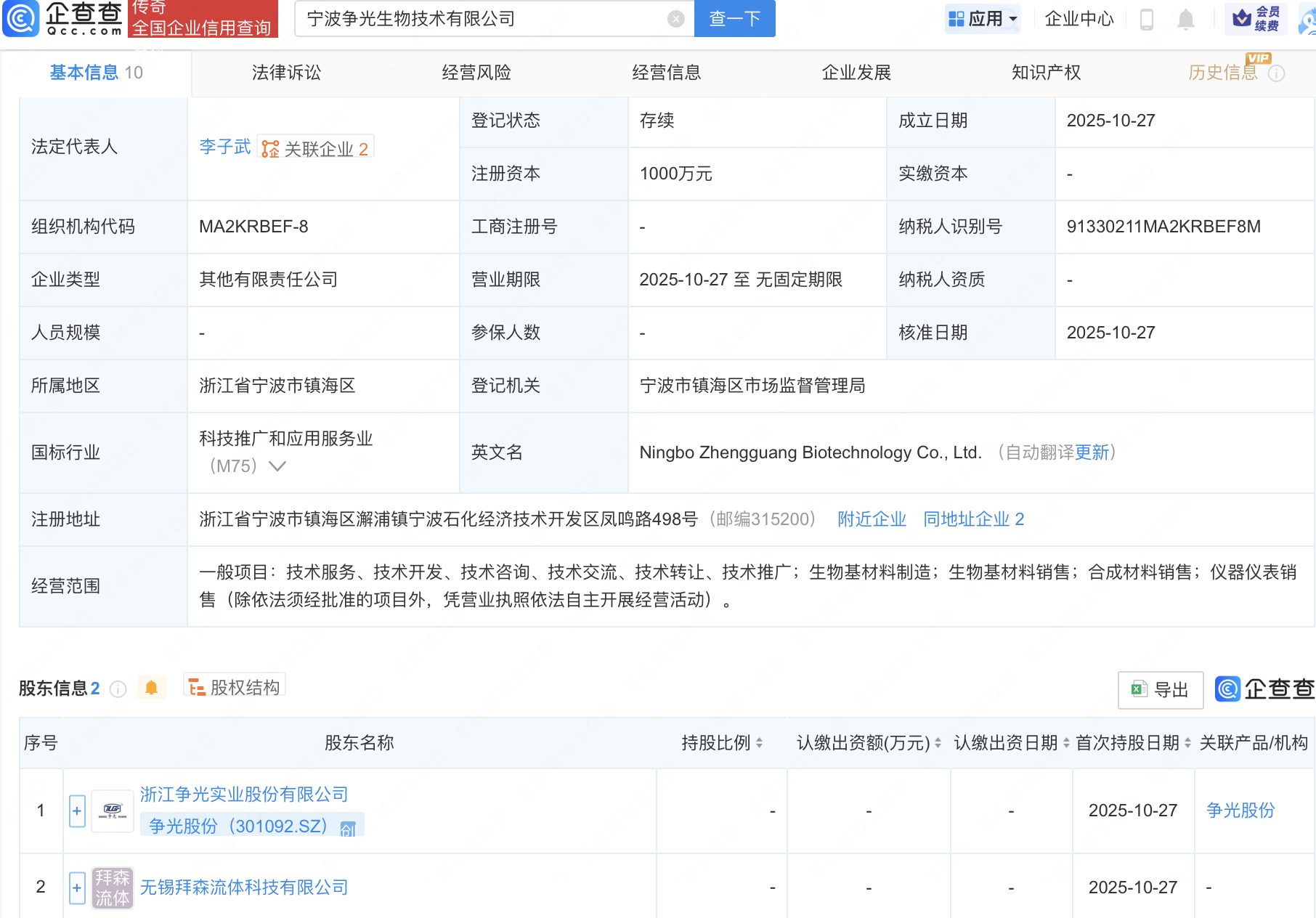Expand 国标行业 M75 details chevron
The width and height of the screenshot is (1316, 918).
277,467
